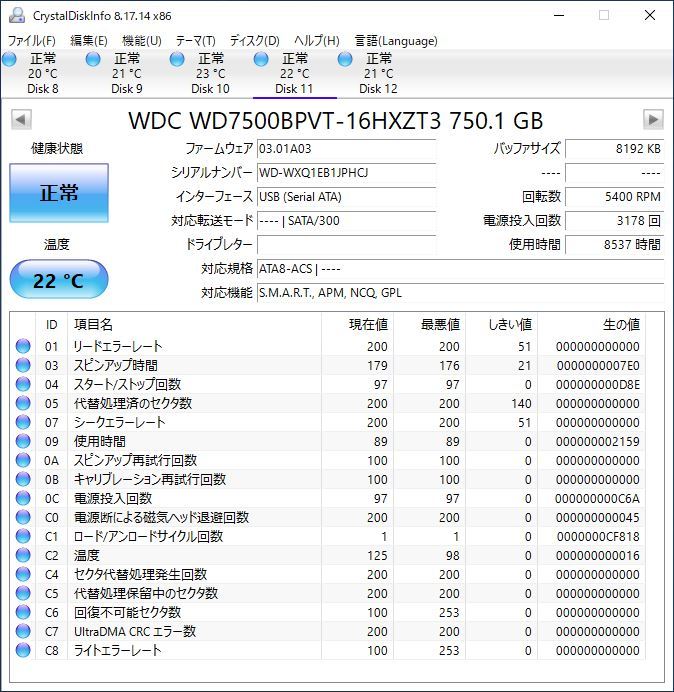Click the インターフェース field USB (Serial ATA)

point(346,196)
